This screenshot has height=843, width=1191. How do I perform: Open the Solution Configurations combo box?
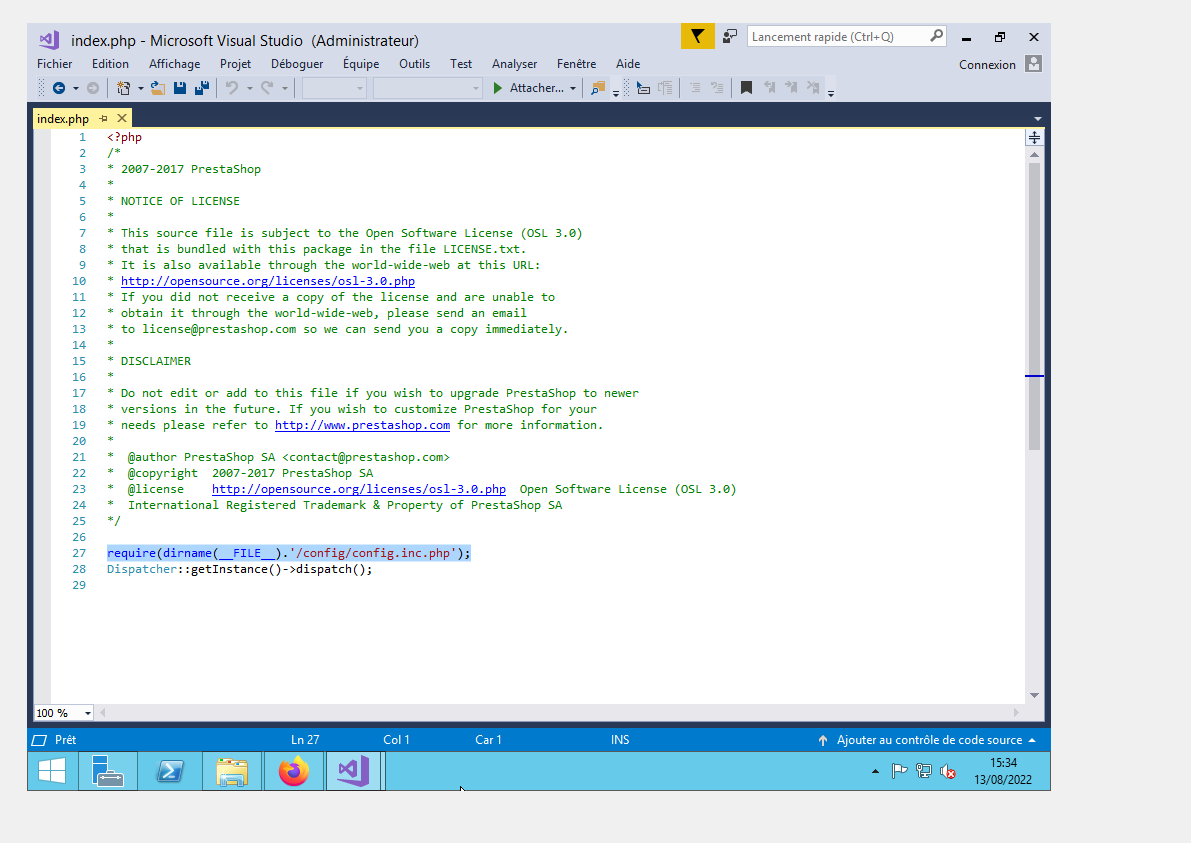pos(334,88)
